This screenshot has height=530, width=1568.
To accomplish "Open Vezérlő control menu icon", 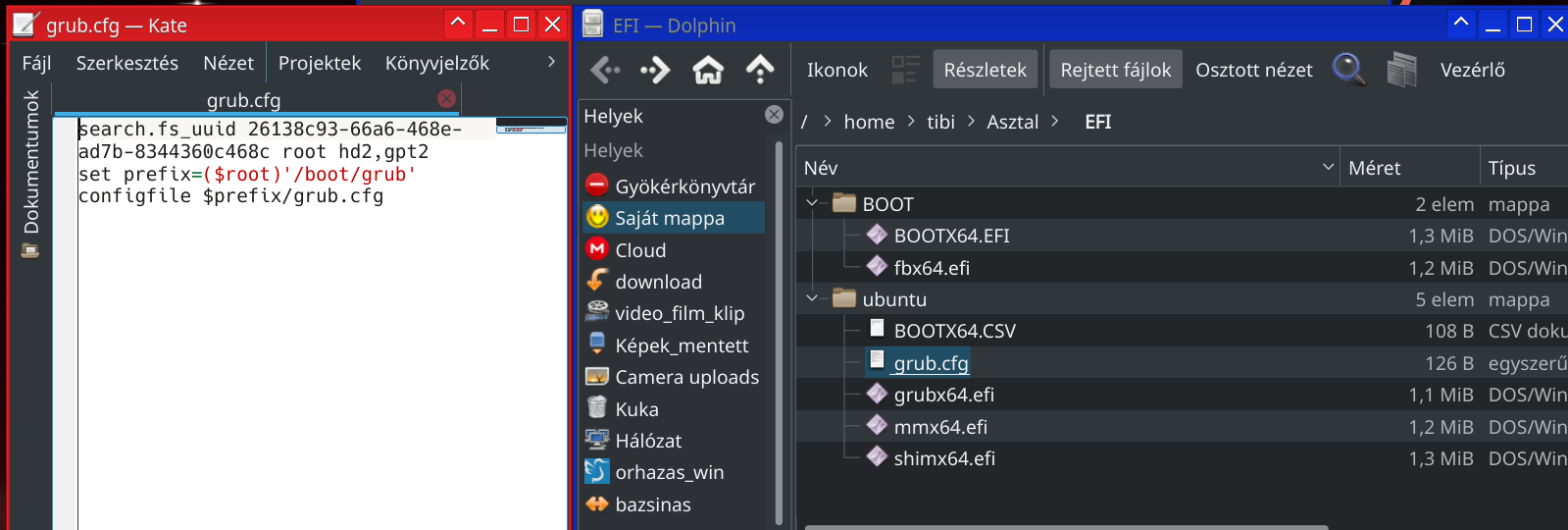I will point(1402,70).
